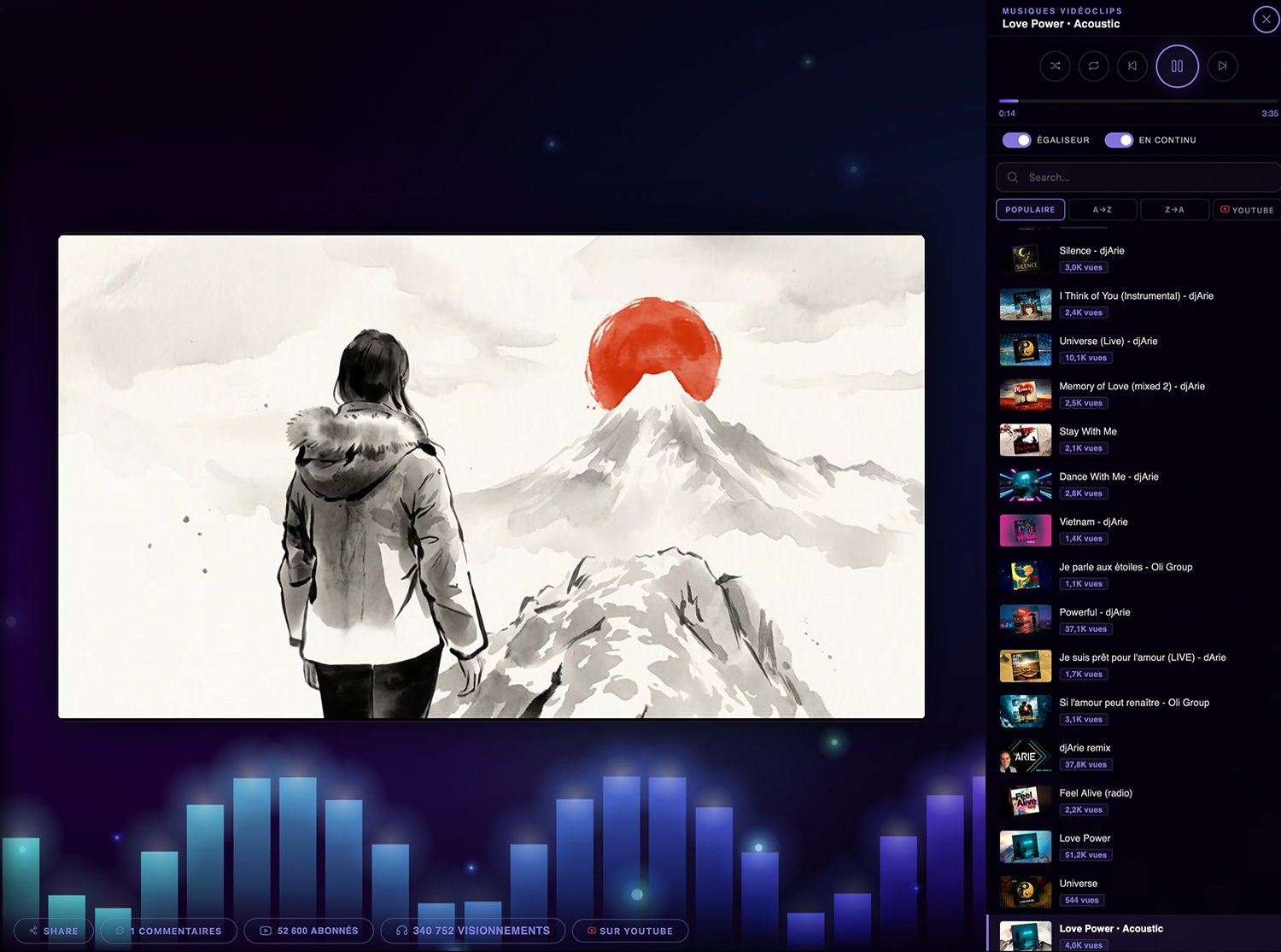Open 1 Commentaires button
This screenshot has width=1281, height=952.
[168, 931]
